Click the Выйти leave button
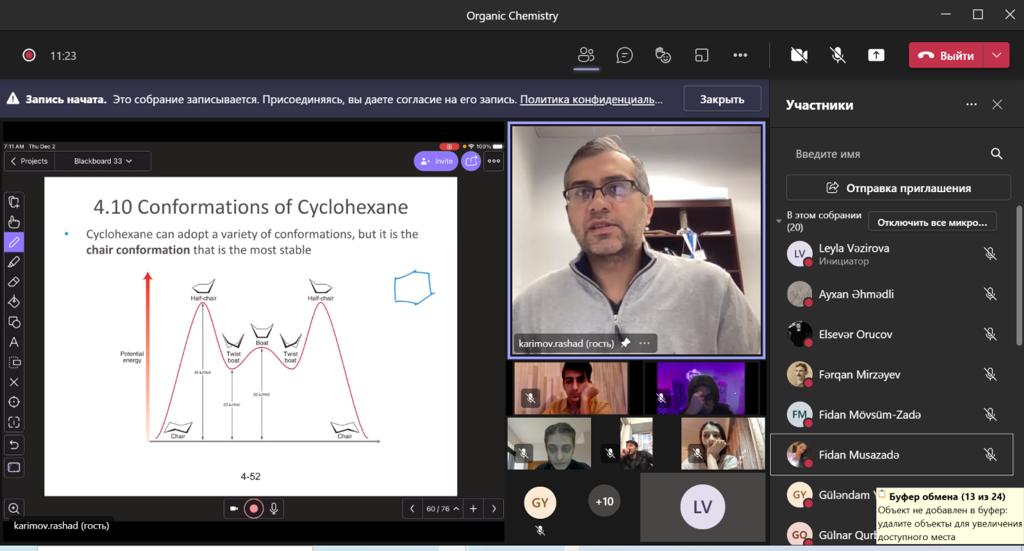This screenshot has height=551, width=1024. pos(946,55)
